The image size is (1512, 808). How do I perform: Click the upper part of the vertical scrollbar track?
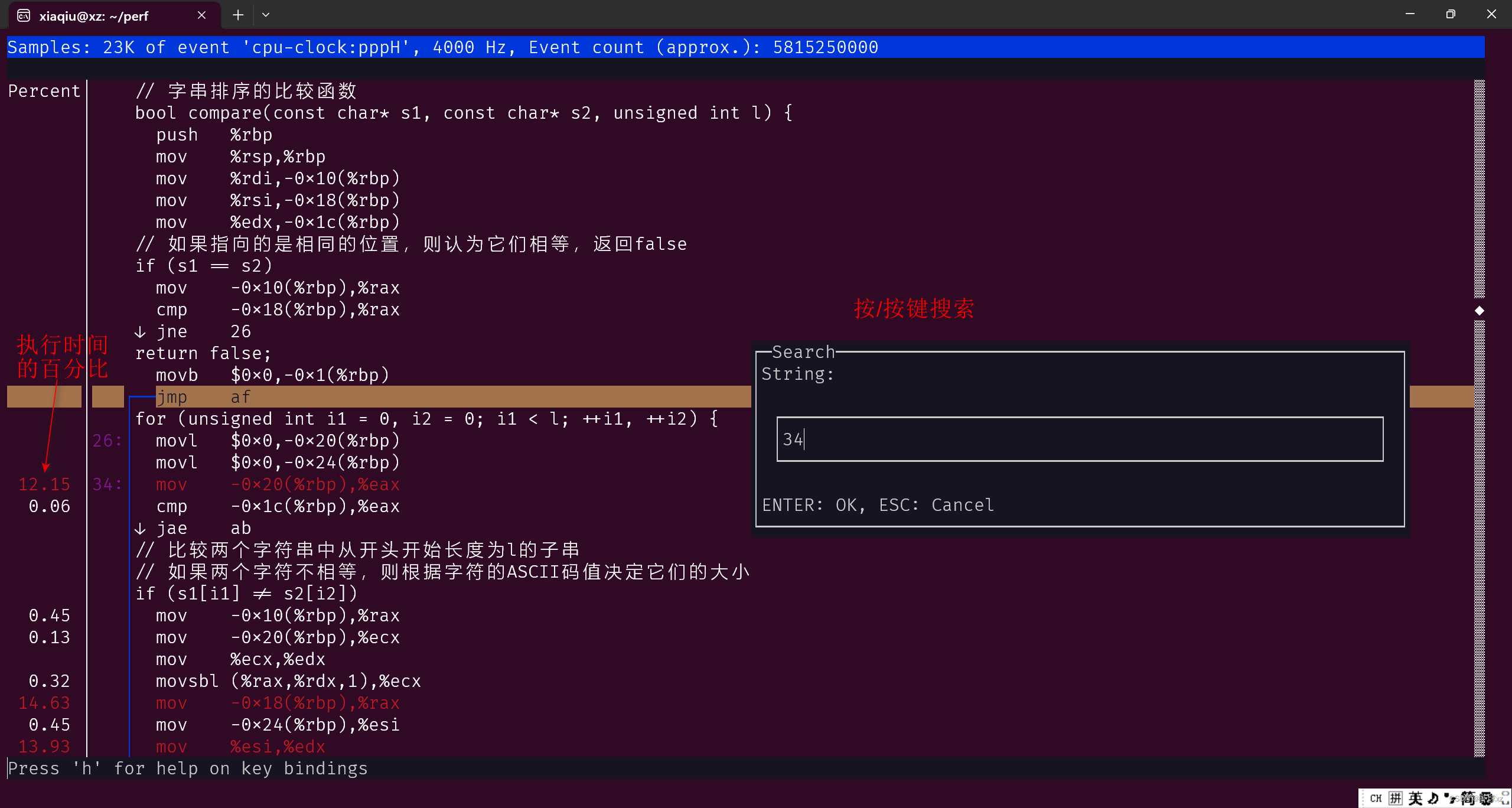(x=1480, y=189)
